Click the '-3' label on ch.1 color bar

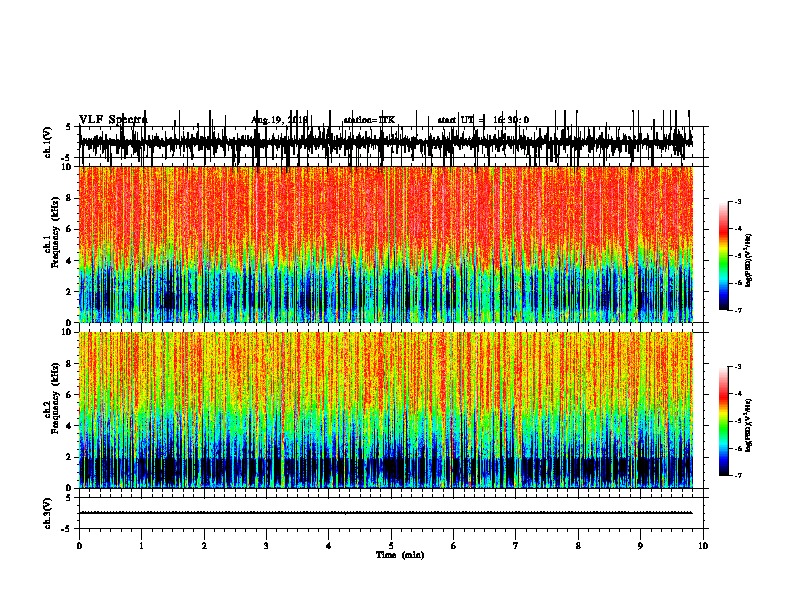[x=737, y=202]
